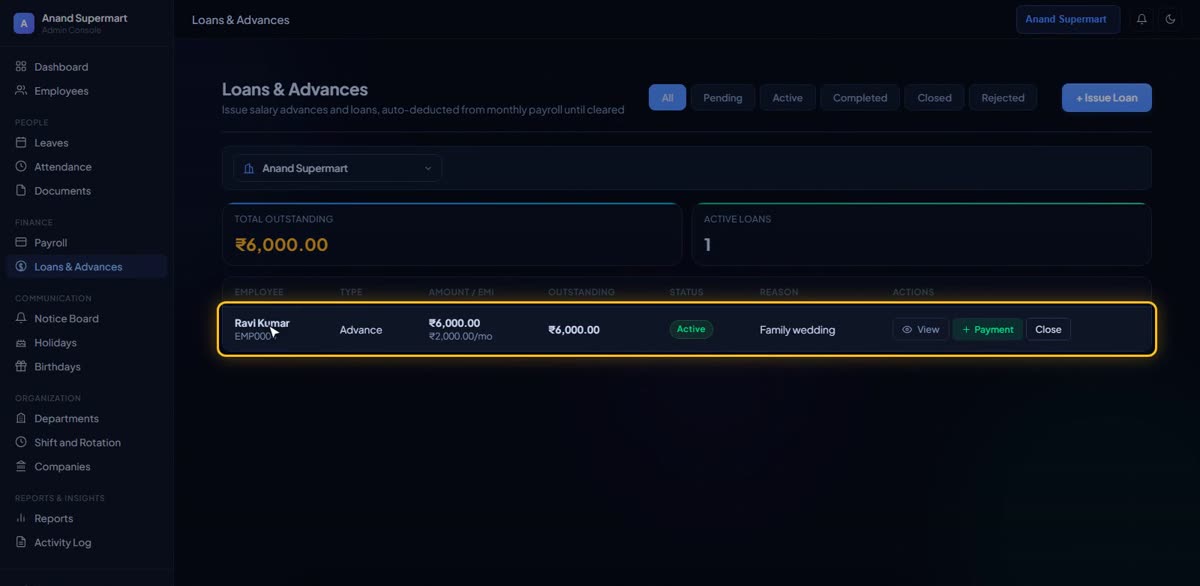
Task: Click the Ravi Kumar employee name
Action: pyautogui.click(x=262, y=323)
